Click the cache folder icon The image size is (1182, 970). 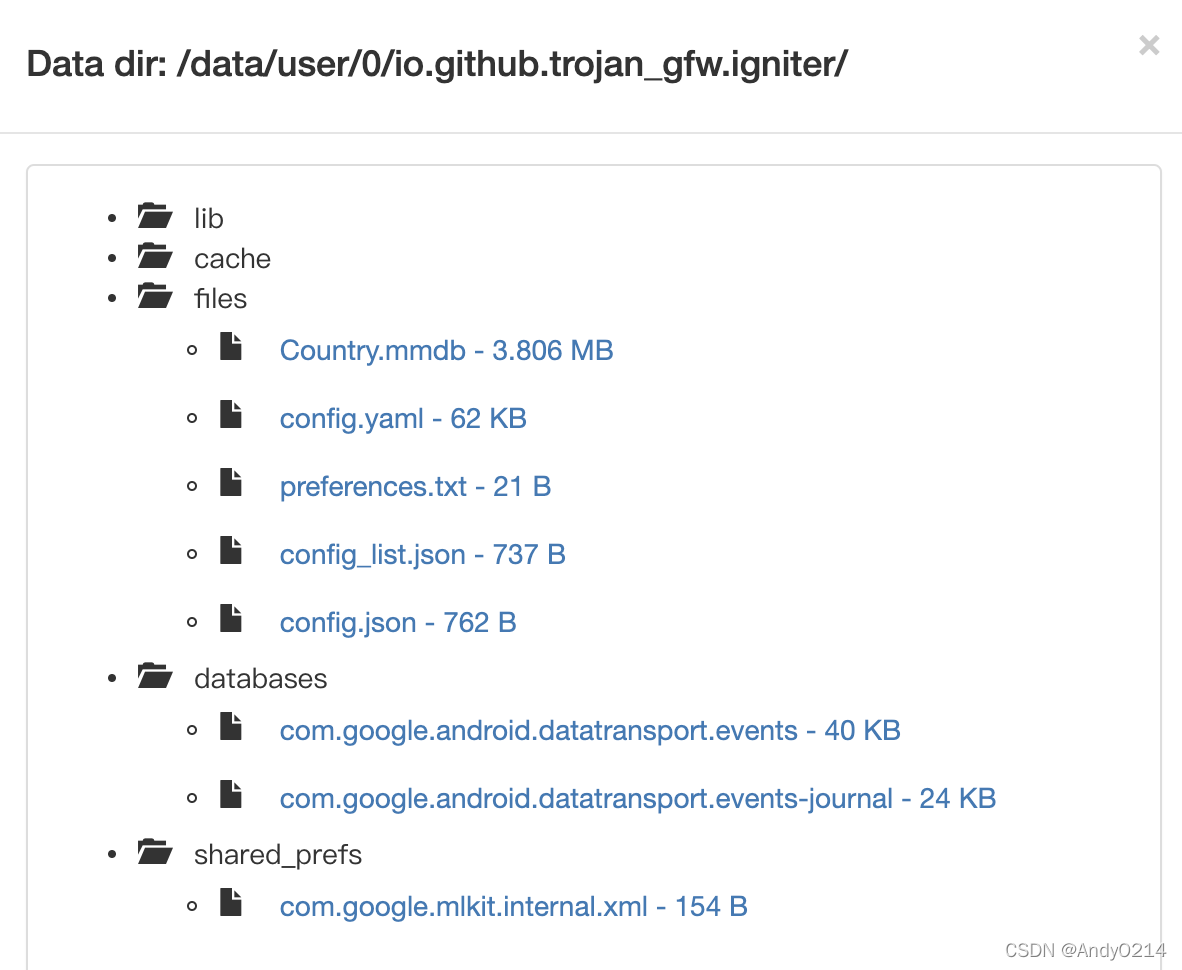154,257
